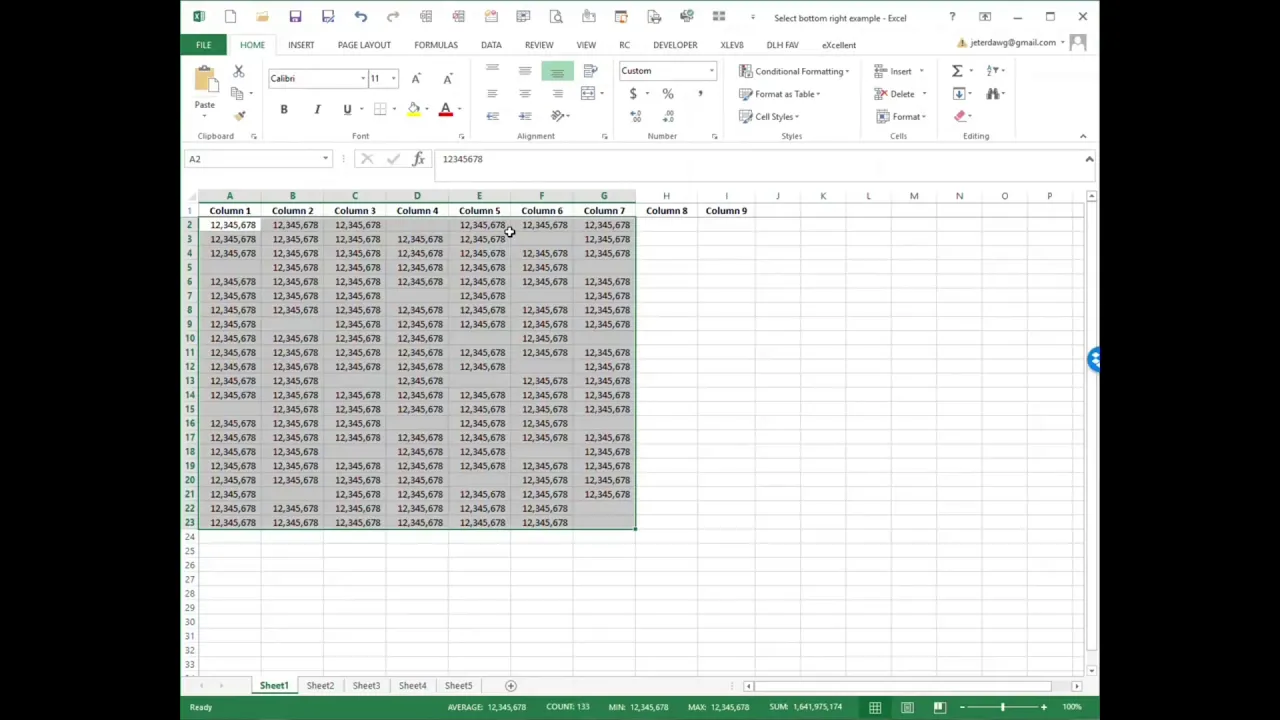Click the Format cells button
The width and height of the screenshot is (1280, 720).
pos(901,116)
